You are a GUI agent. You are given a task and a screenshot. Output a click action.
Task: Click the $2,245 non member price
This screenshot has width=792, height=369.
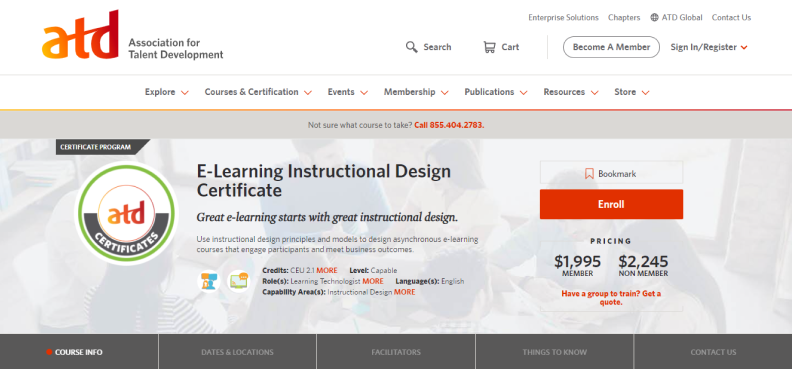click(x=643, y=261)
